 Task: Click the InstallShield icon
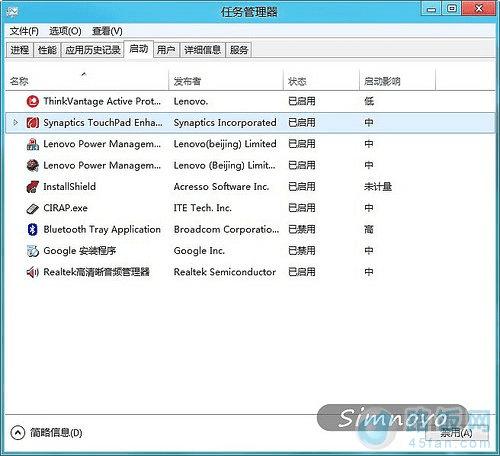(32, 187)
